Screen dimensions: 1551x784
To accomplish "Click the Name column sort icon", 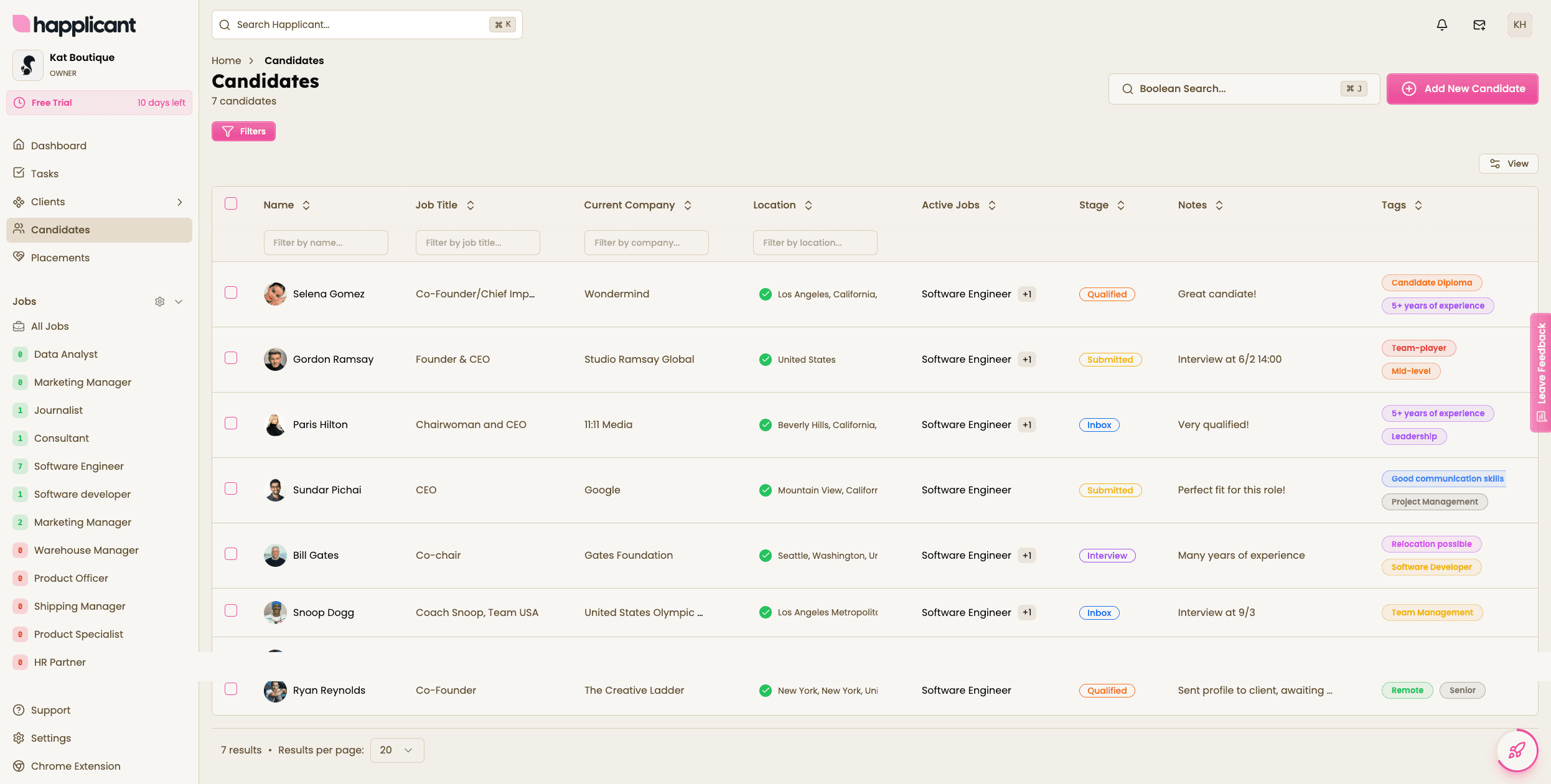I will click(x=306, y=205).
